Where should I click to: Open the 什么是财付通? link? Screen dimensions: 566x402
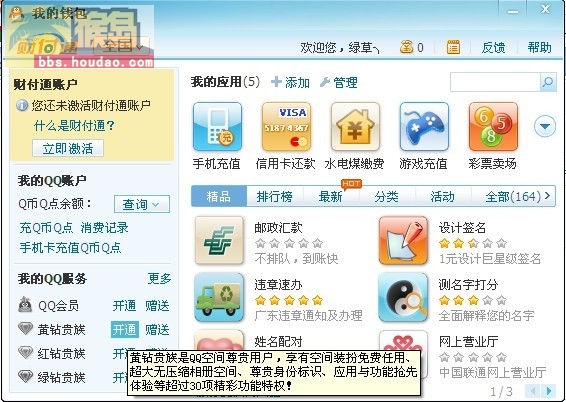pyautogui.click(x=74, y=126)
